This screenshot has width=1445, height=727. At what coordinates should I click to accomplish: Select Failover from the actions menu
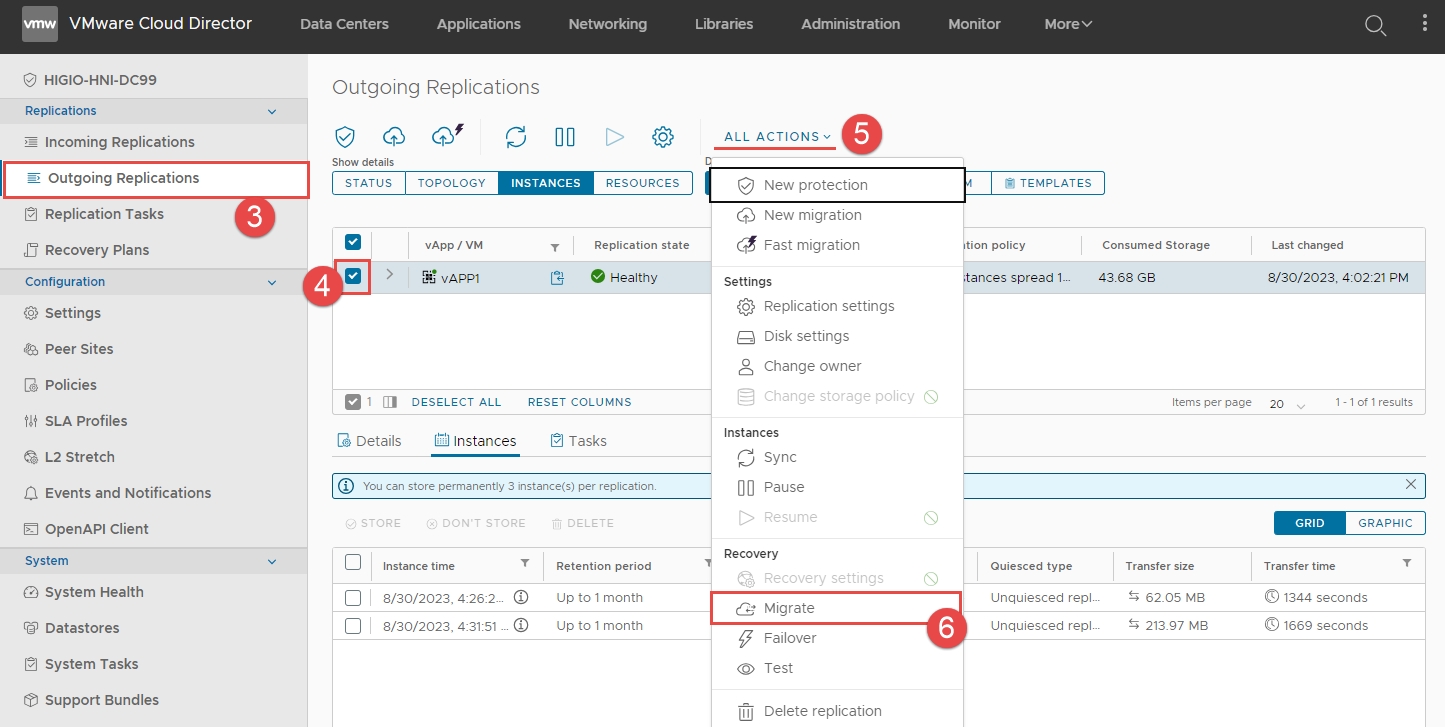(x=790, y=638)
